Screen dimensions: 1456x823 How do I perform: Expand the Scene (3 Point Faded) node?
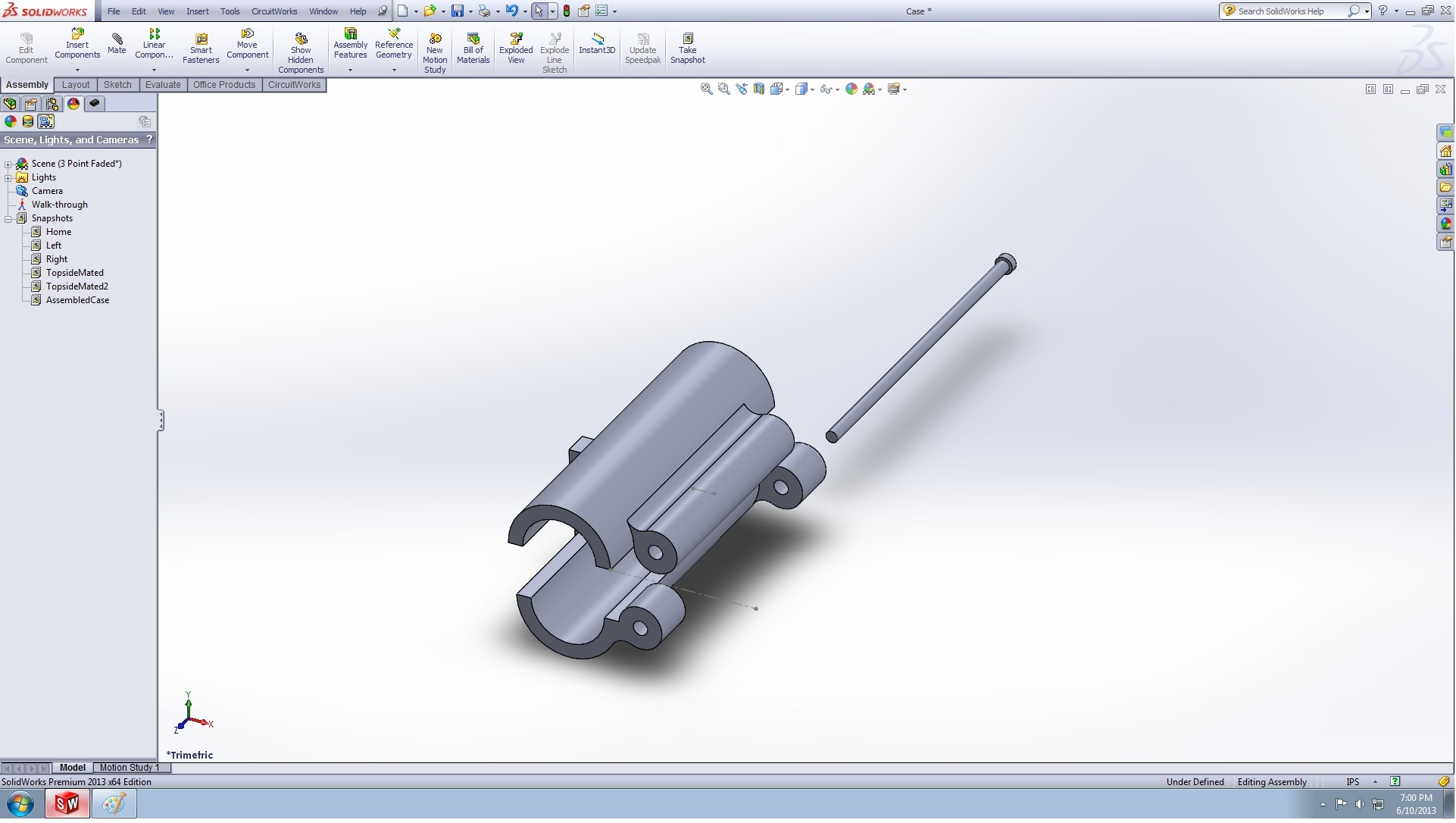click(8, 164)
